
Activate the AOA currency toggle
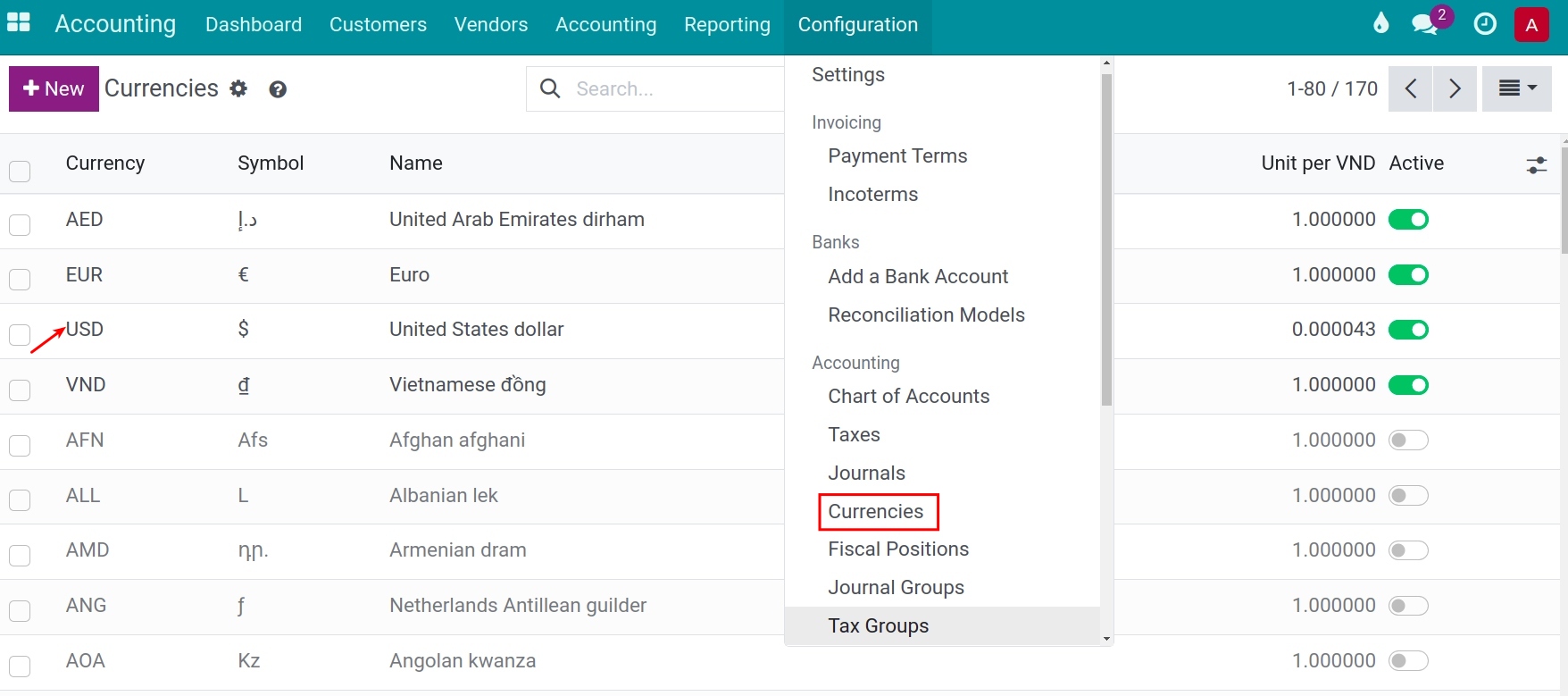[x=1408, y=661]
